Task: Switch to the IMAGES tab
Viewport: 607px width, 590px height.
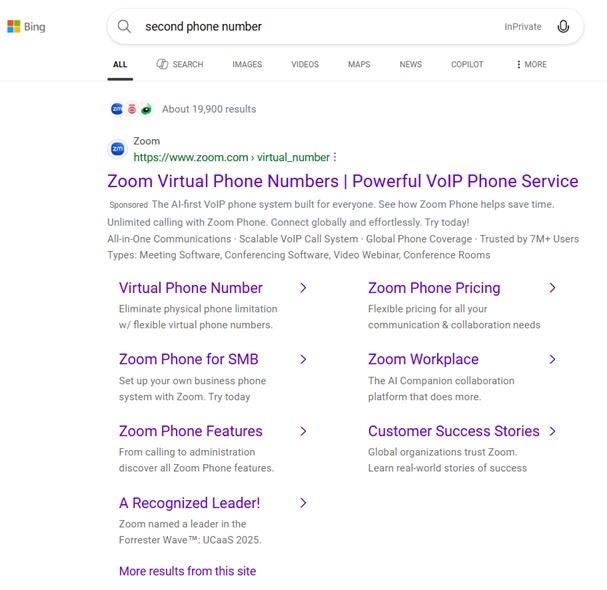Action: pyautogui.click(x=247, y=65)
